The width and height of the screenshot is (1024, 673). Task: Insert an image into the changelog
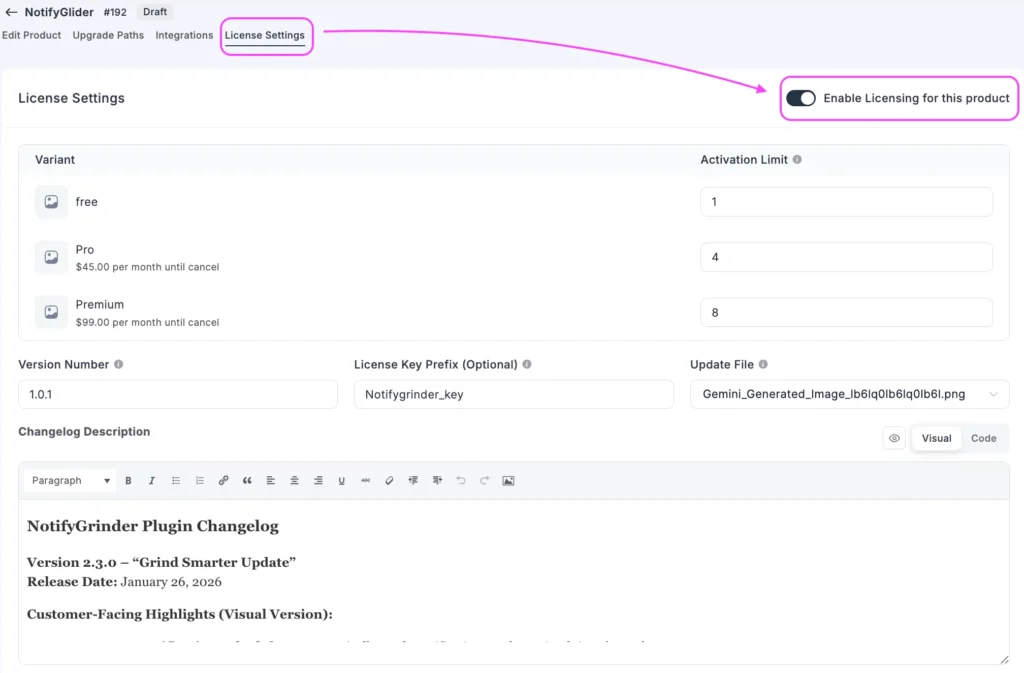point(508,480)
